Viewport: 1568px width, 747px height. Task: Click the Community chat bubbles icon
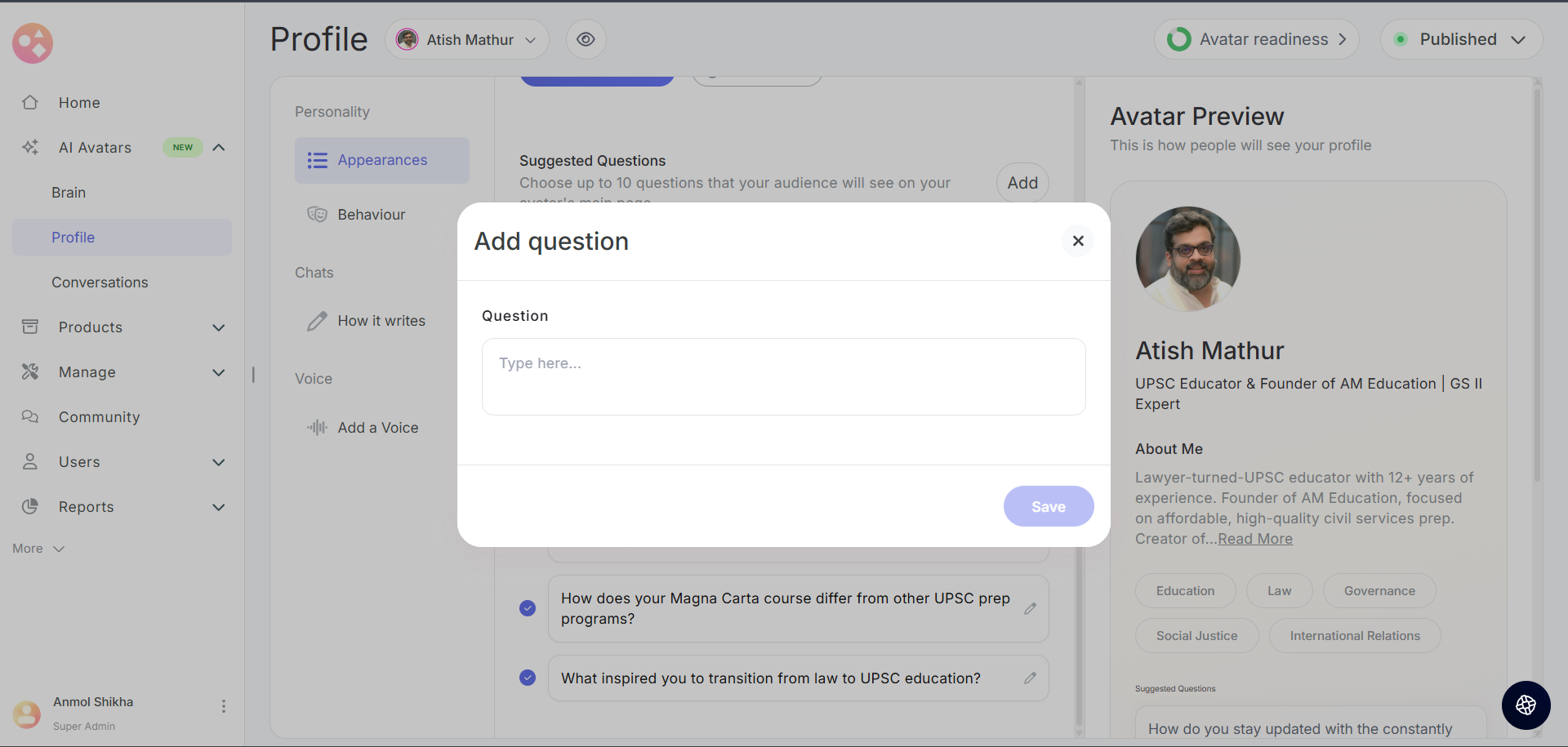(30, 417)
